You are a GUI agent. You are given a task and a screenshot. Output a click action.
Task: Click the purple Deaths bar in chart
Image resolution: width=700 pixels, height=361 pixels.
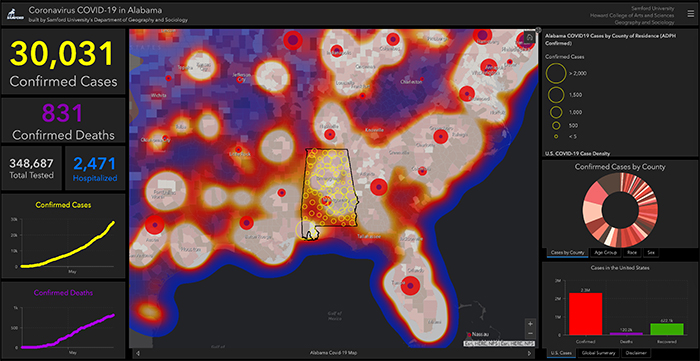click(x=626, y=334)
